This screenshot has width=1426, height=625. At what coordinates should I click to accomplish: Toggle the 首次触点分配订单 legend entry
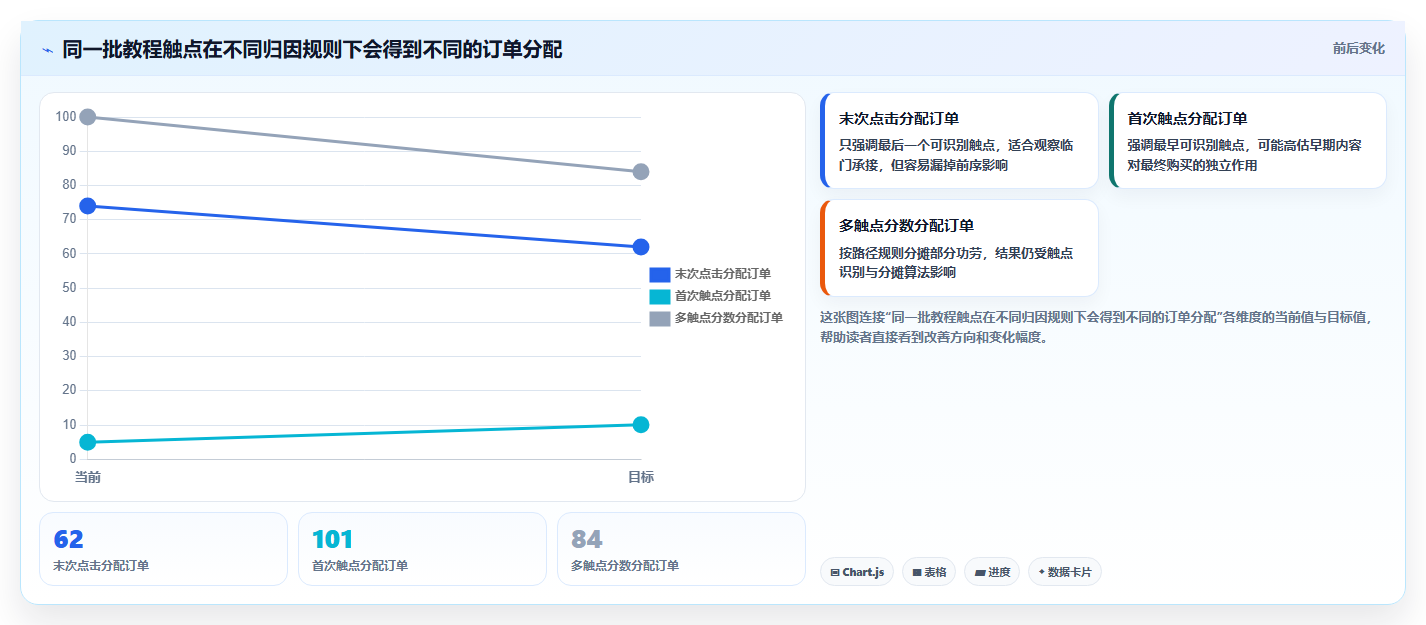(x=710, y=296)
